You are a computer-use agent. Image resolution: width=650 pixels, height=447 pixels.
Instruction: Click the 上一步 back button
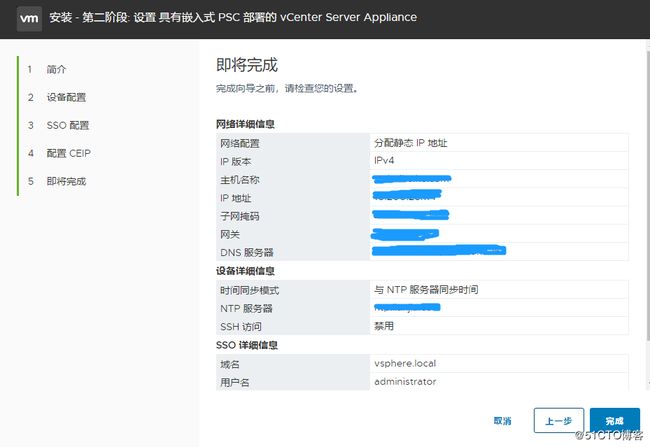(x=559, y=420)
